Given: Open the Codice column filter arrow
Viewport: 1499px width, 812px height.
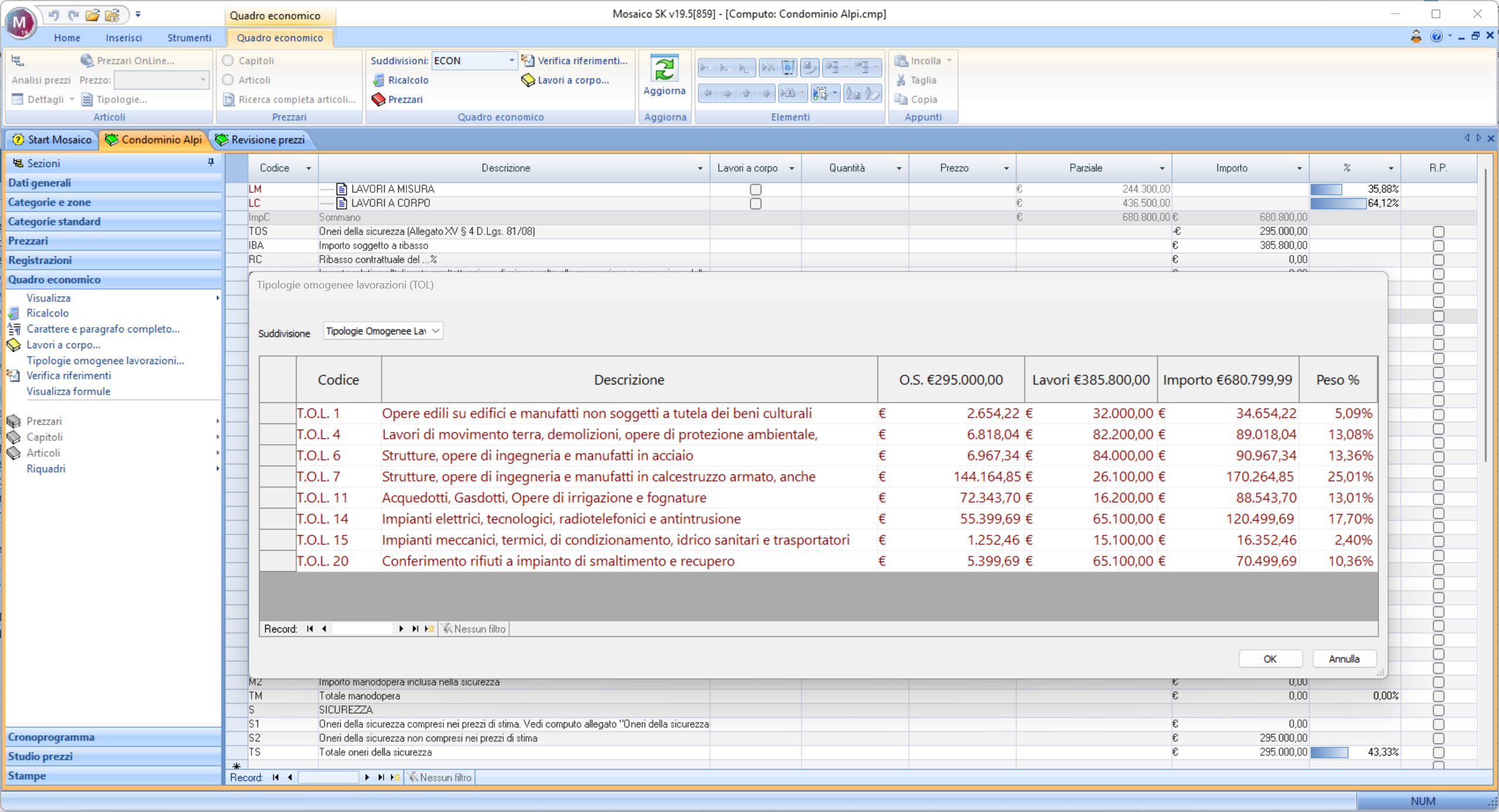Looking at the screenshot, I should pyautogui.click(x=308, y=168).
